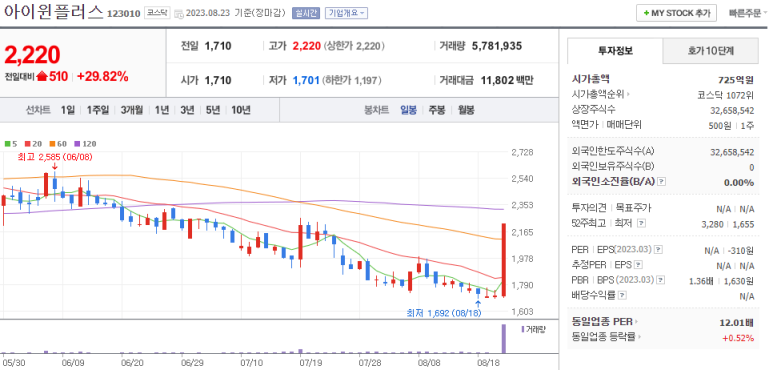
Task: Click the 아이윈플러스 stock name heading
Action: (54, 12)
